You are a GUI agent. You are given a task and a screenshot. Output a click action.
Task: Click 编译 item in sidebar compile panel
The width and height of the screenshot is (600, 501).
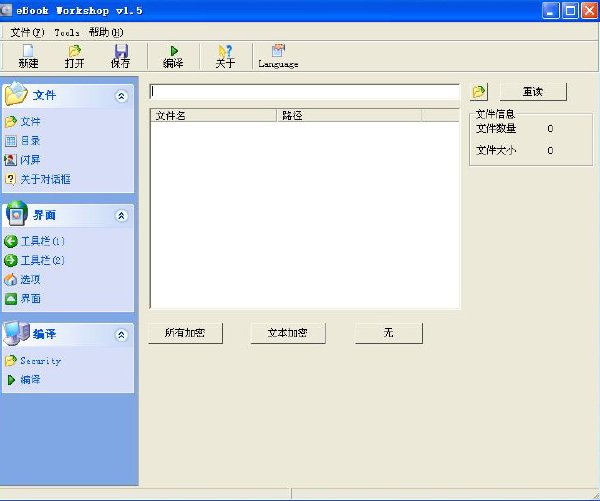point(24,380)
